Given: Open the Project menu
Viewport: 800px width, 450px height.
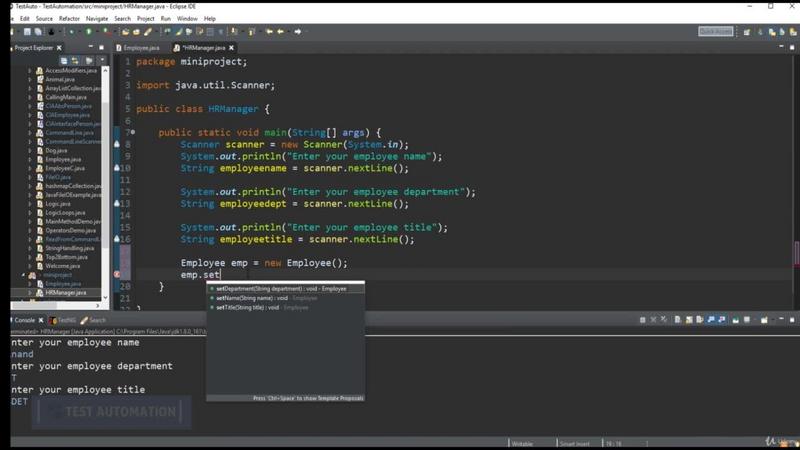Looking at the screenshot, I should coord(145,18).
